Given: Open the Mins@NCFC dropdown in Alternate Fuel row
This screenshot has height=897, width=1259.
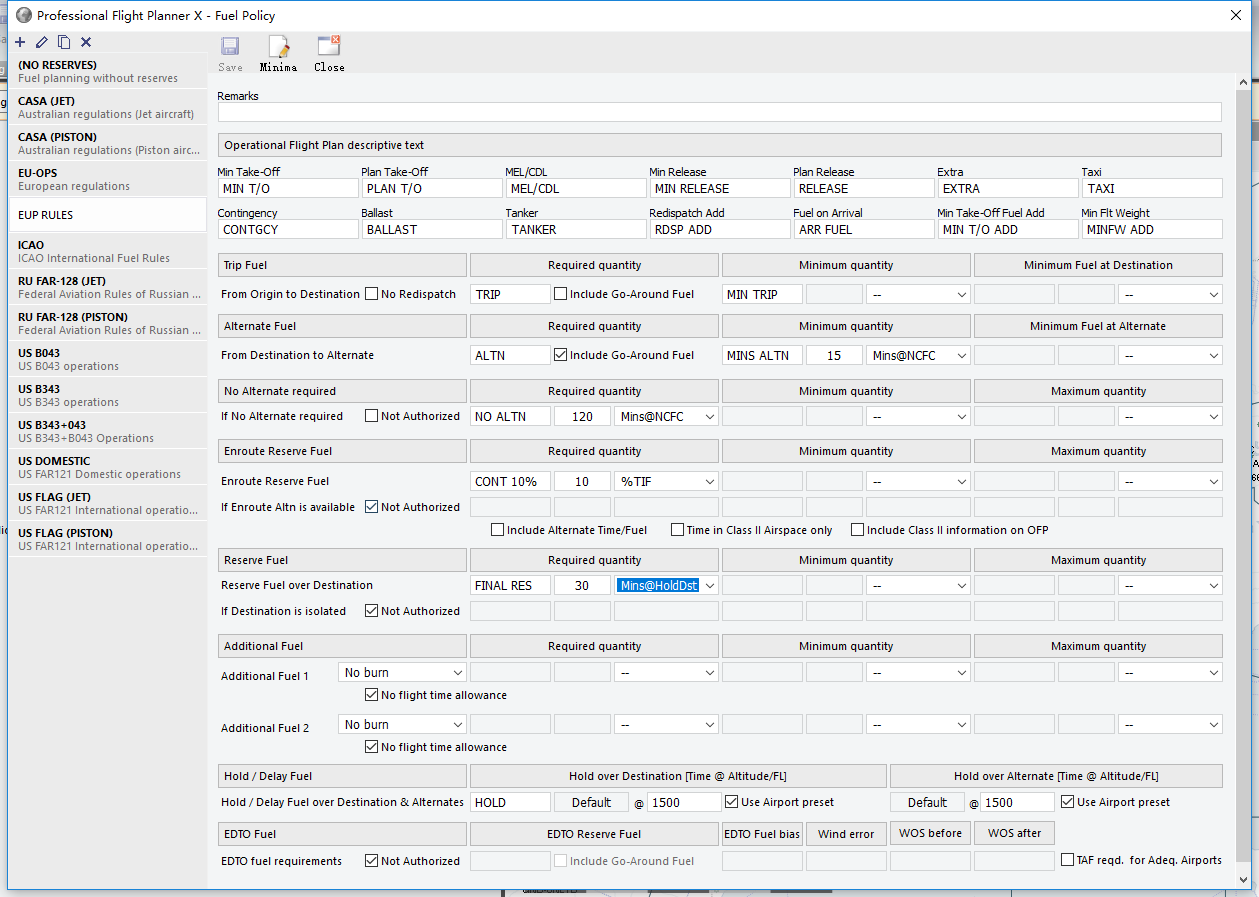Looking at the screenshot, I should (x=918, y=355).
